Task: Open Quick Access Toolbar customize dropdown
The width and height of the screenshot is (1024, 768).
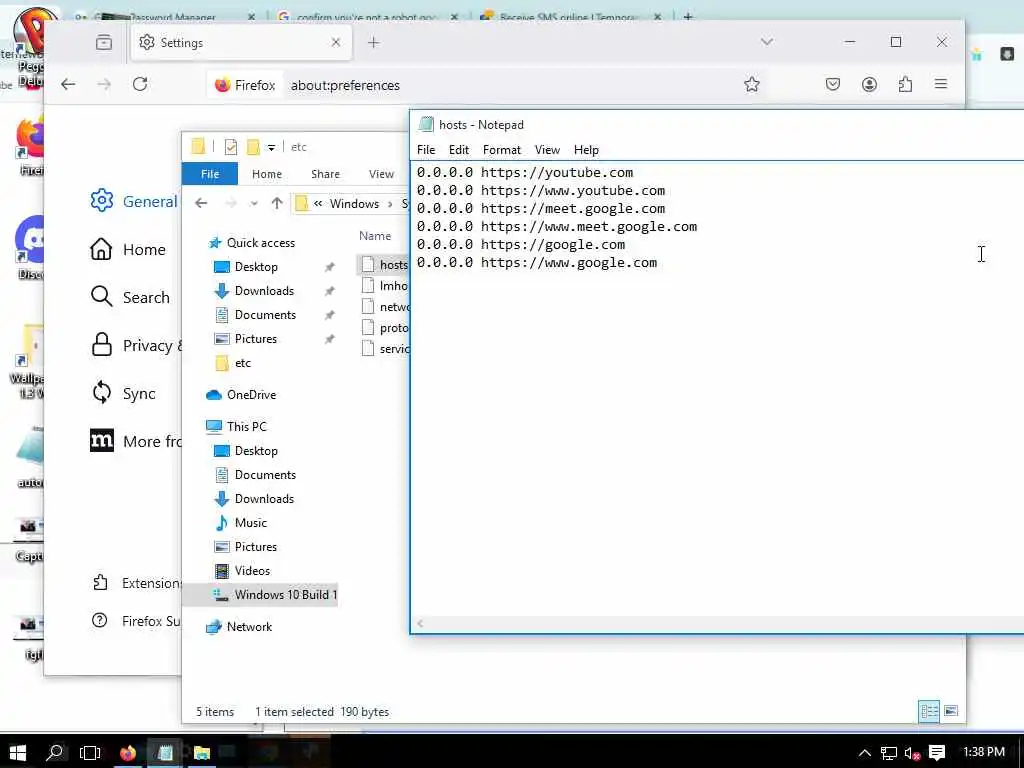Action: 271,147
